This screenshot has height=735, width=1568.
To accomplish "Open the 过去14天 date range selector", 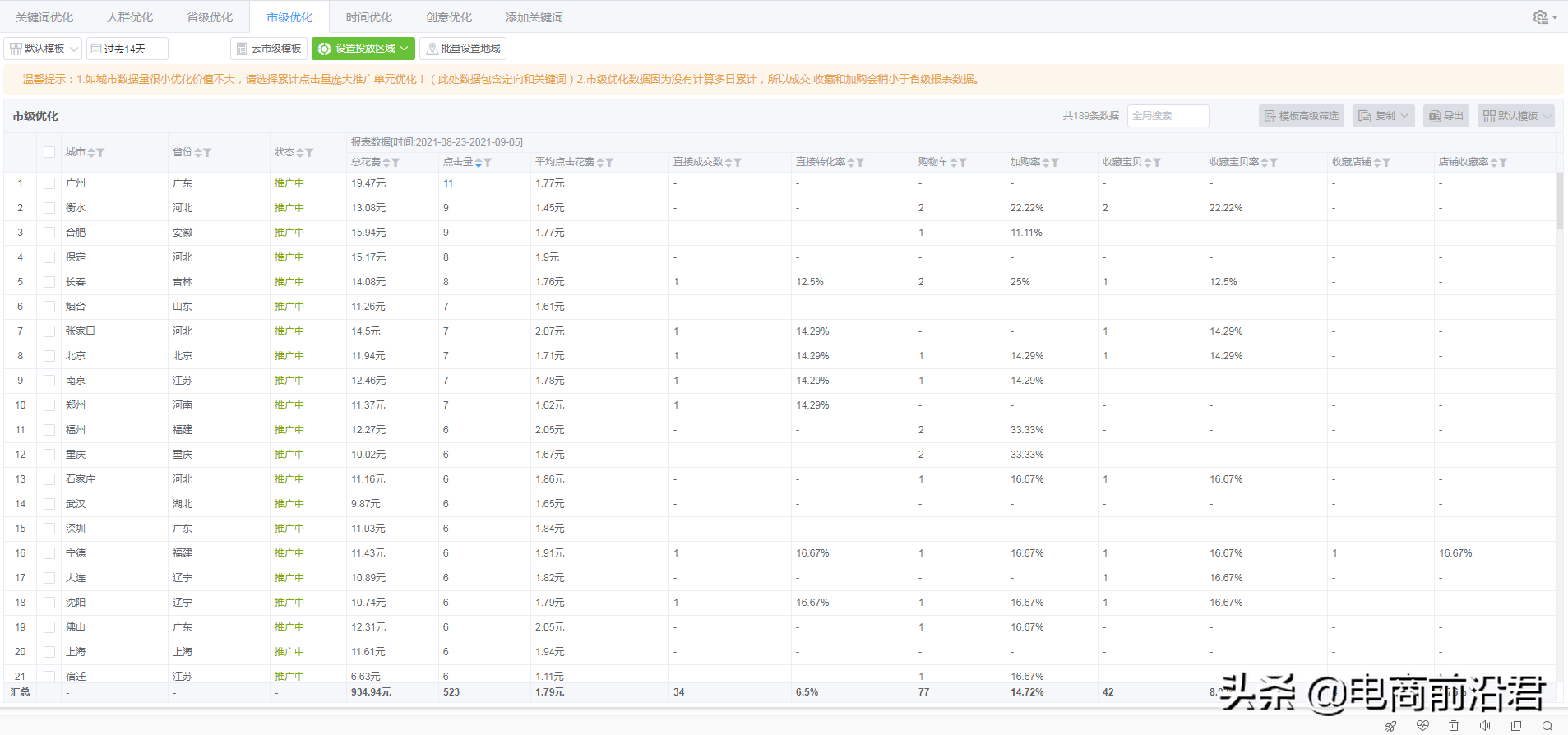I will [127, 49].
